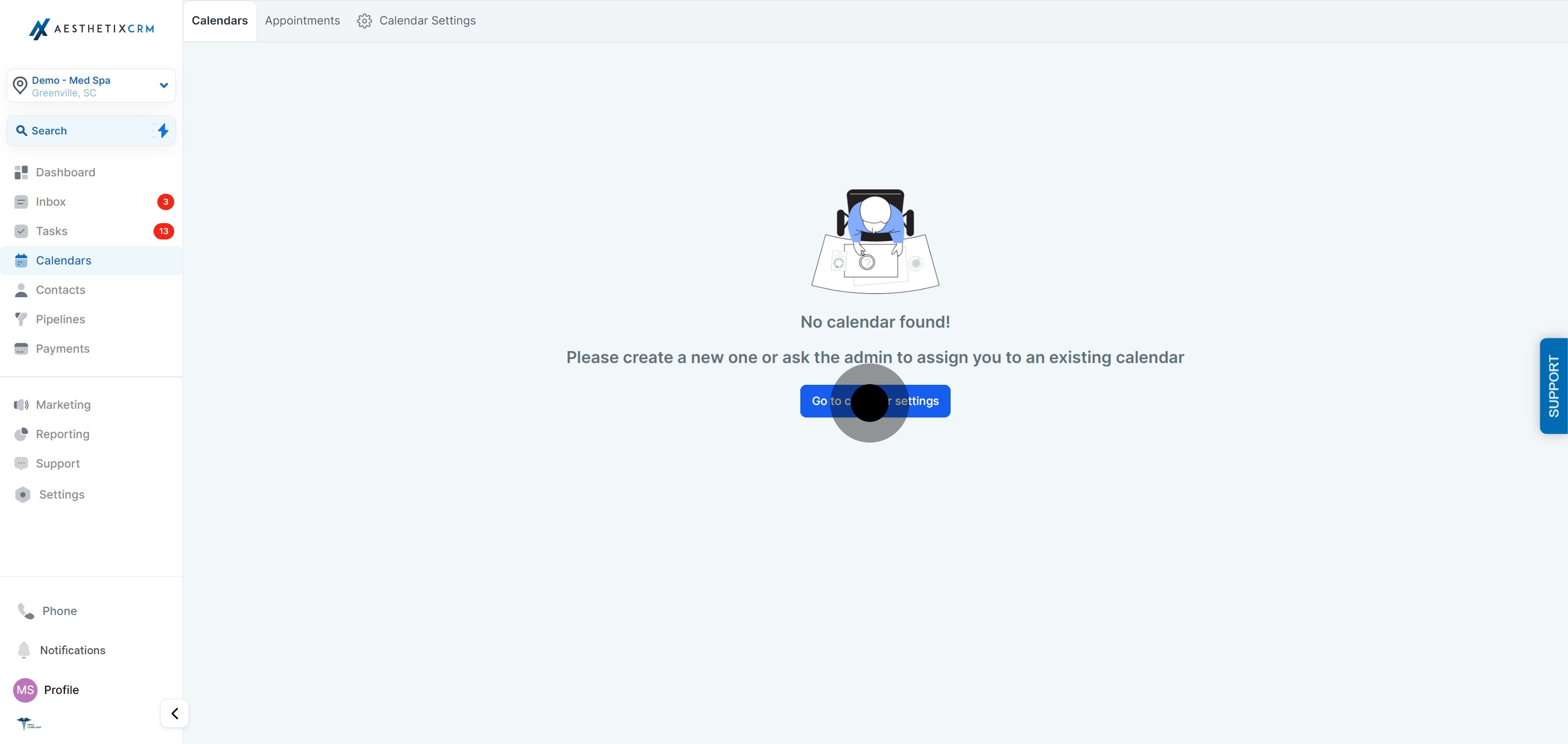Screen dimensions: 1568x744
Task: Click the Reporting pie chart icon
Action: [21, 434]
